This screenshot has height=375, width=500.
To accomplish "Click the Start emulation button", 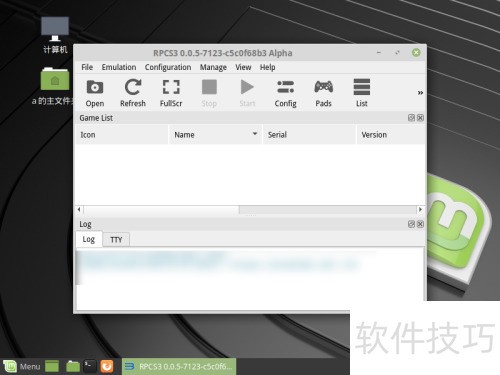I will coord(247,93).
